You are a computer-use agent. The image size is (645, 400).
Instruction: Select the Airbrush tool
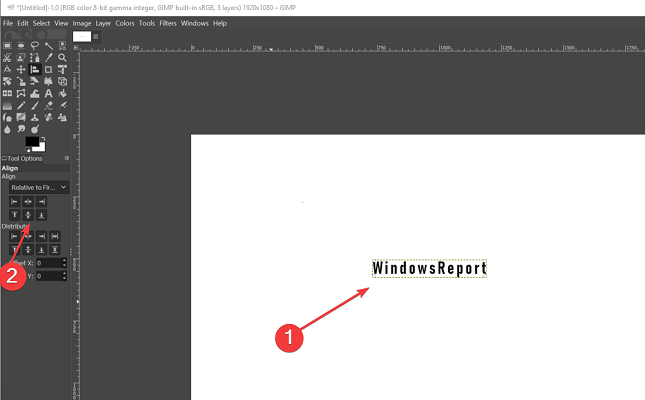point(62,106)
